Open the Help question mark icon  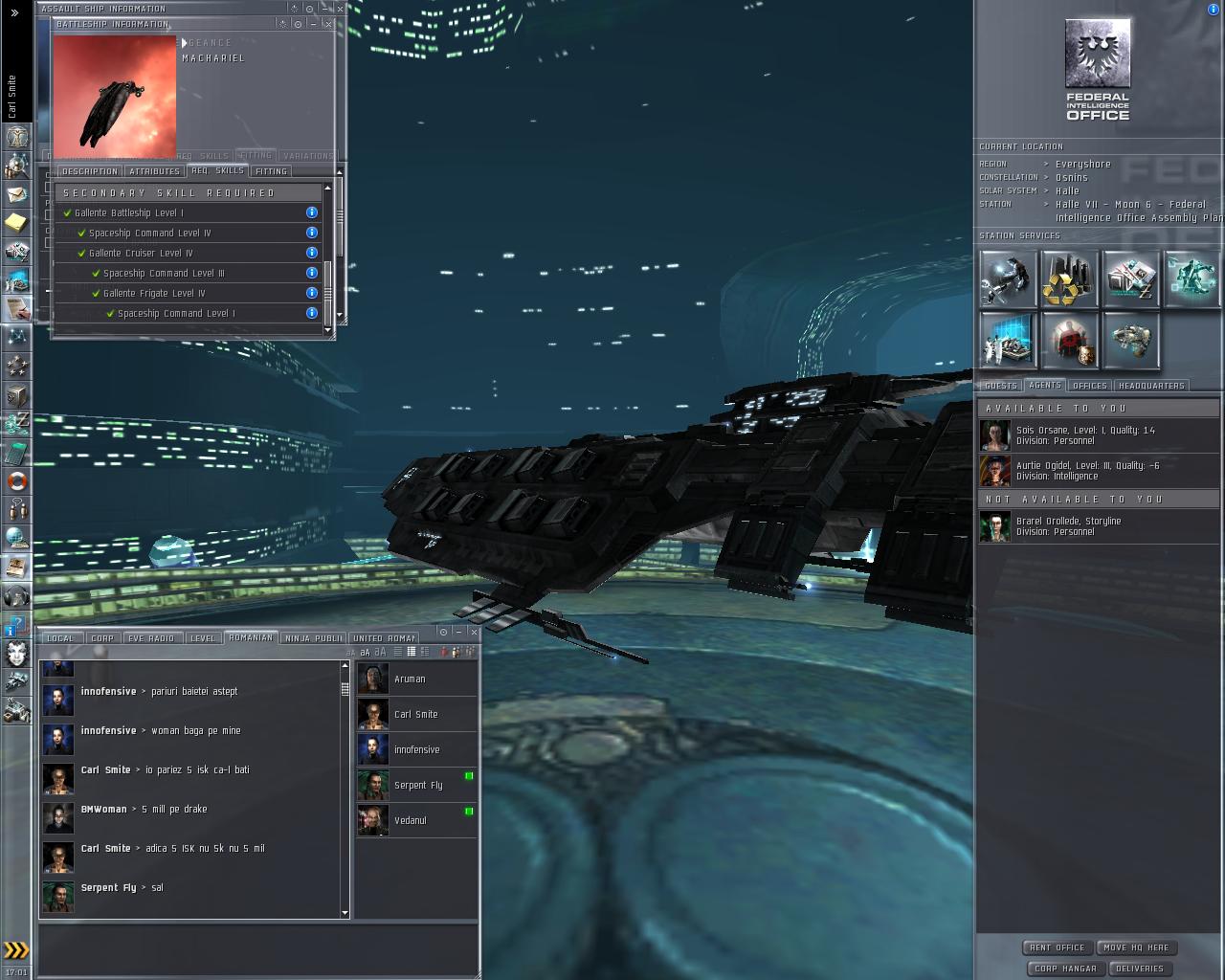[16, 625]
